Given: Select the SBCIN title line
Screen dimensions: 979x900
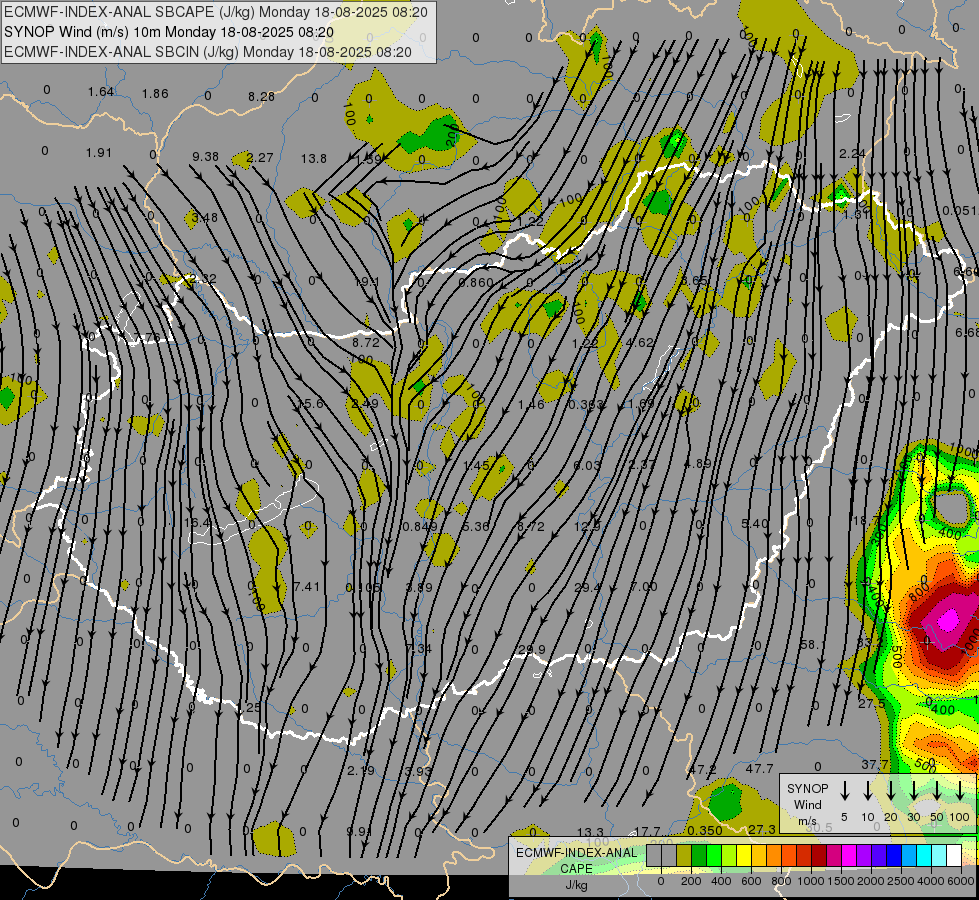Looking at the screenshot, I should coord(208,52).
